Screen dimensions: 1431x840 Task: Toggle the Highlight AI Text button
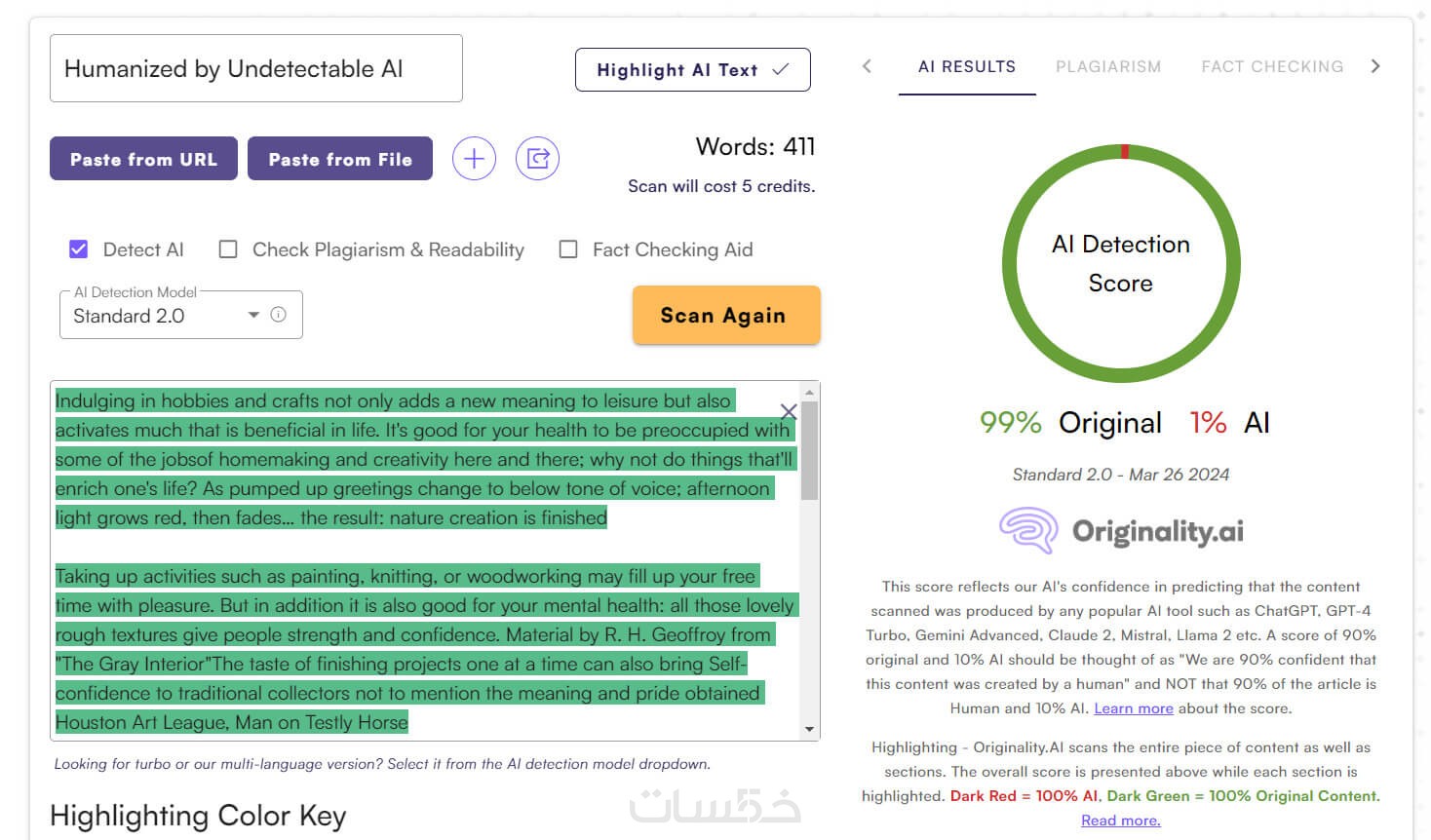(x=692, y=70)
